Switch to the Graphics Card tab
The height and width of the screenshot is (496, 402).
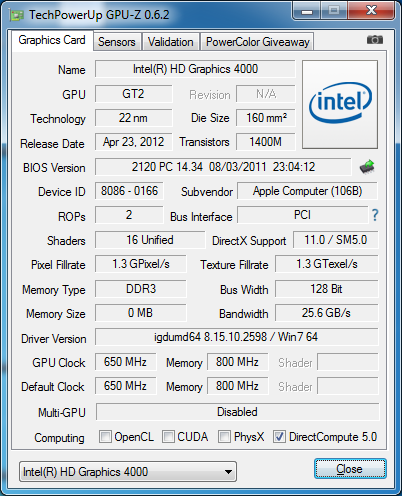(52, 40)
